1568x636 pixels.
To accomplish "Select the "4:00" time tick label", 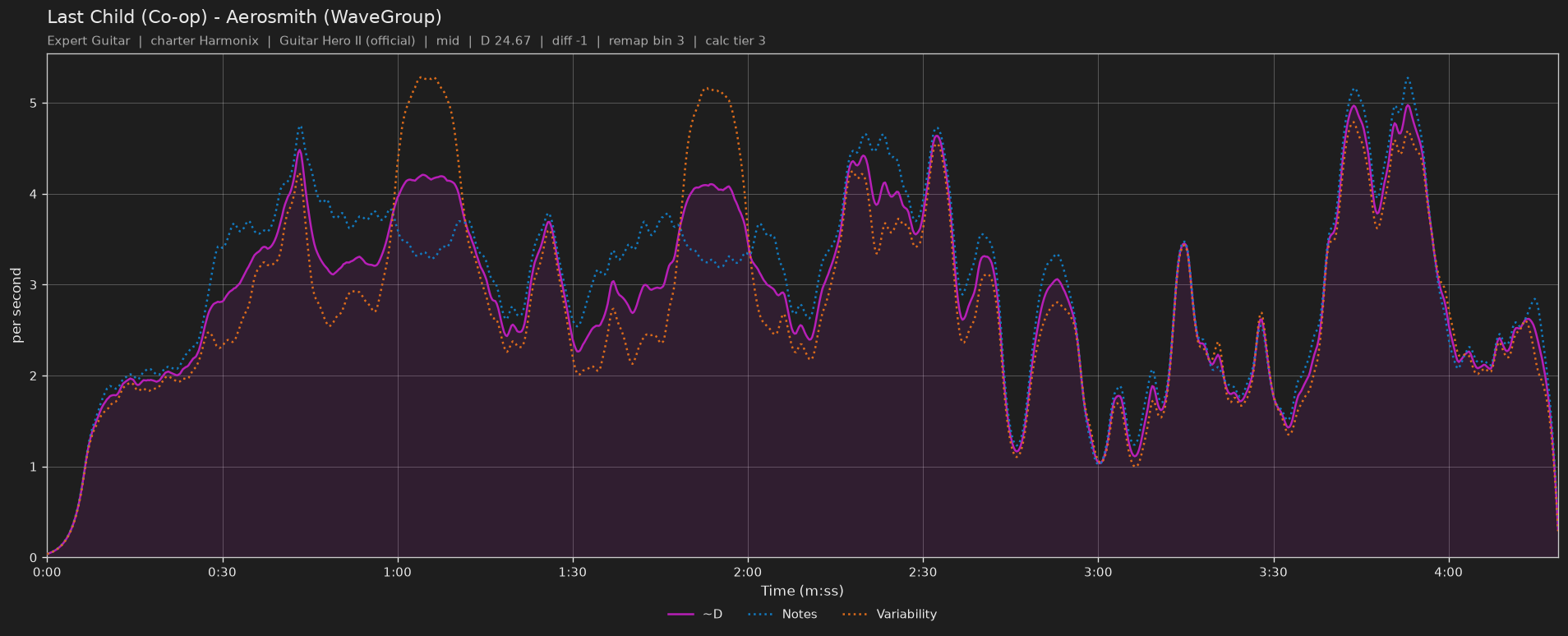I will (1449, 572).
